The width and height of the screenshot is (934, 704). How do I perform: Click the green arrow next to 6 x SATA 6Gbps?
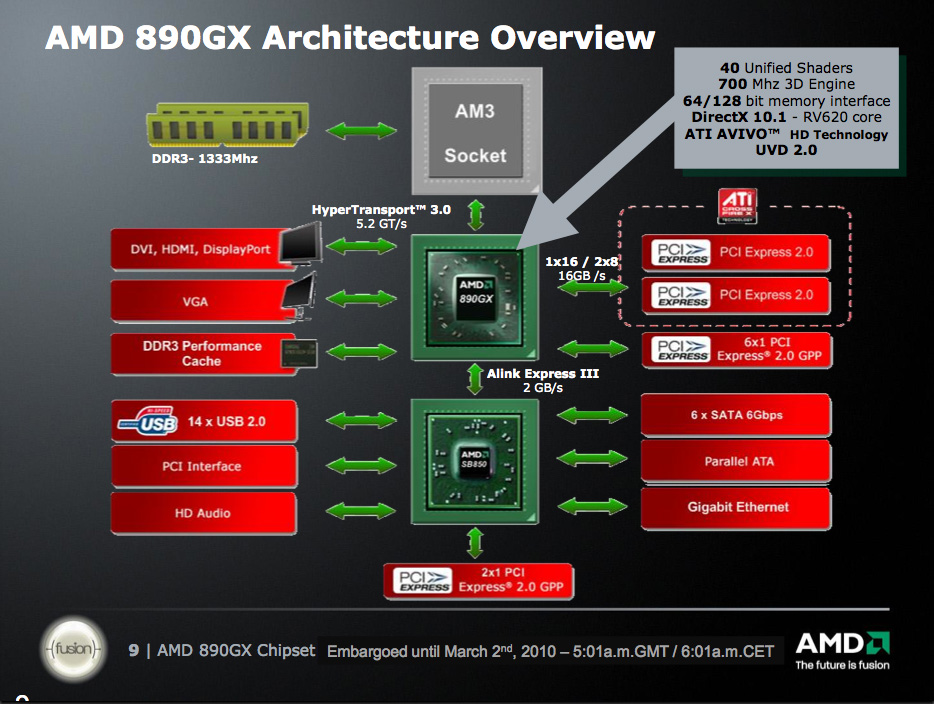pyautogui.click(x=592, y=415)
